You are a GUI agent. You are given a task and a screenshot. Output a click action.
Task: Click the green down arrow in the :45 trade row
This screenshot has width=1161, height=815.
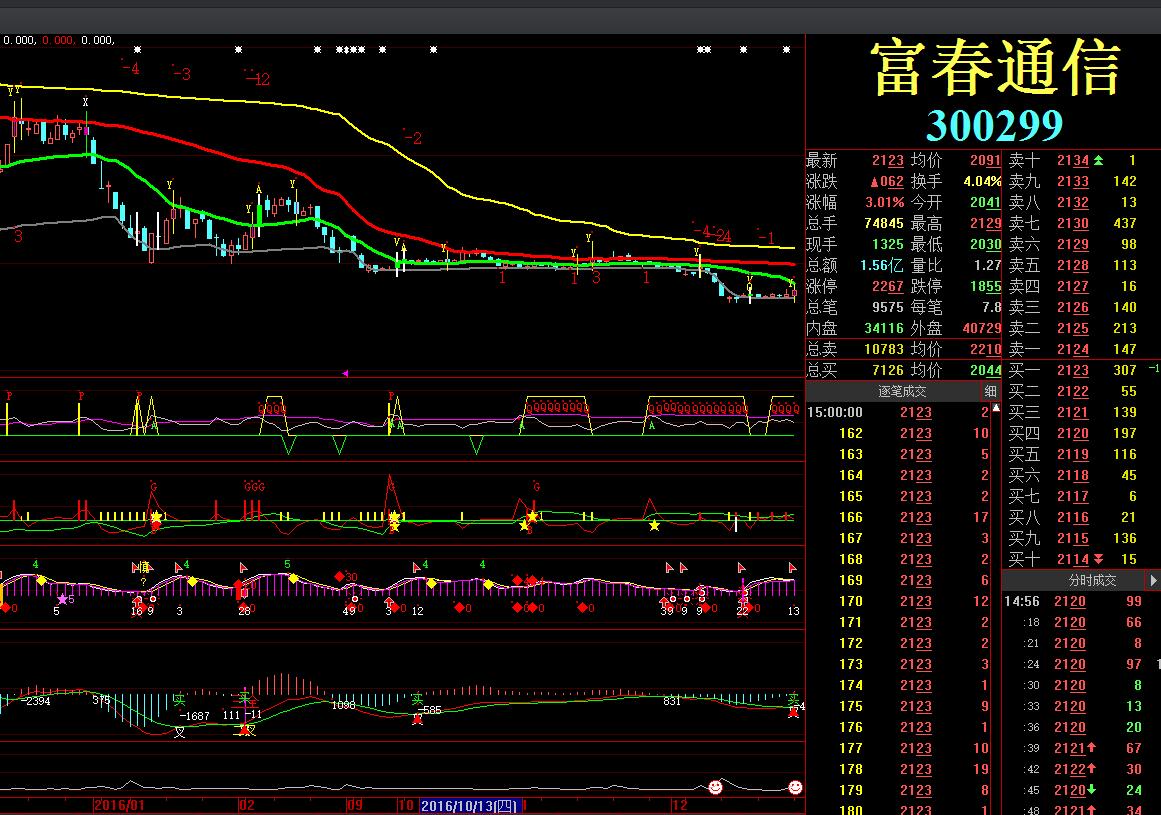pos(1091,790)
